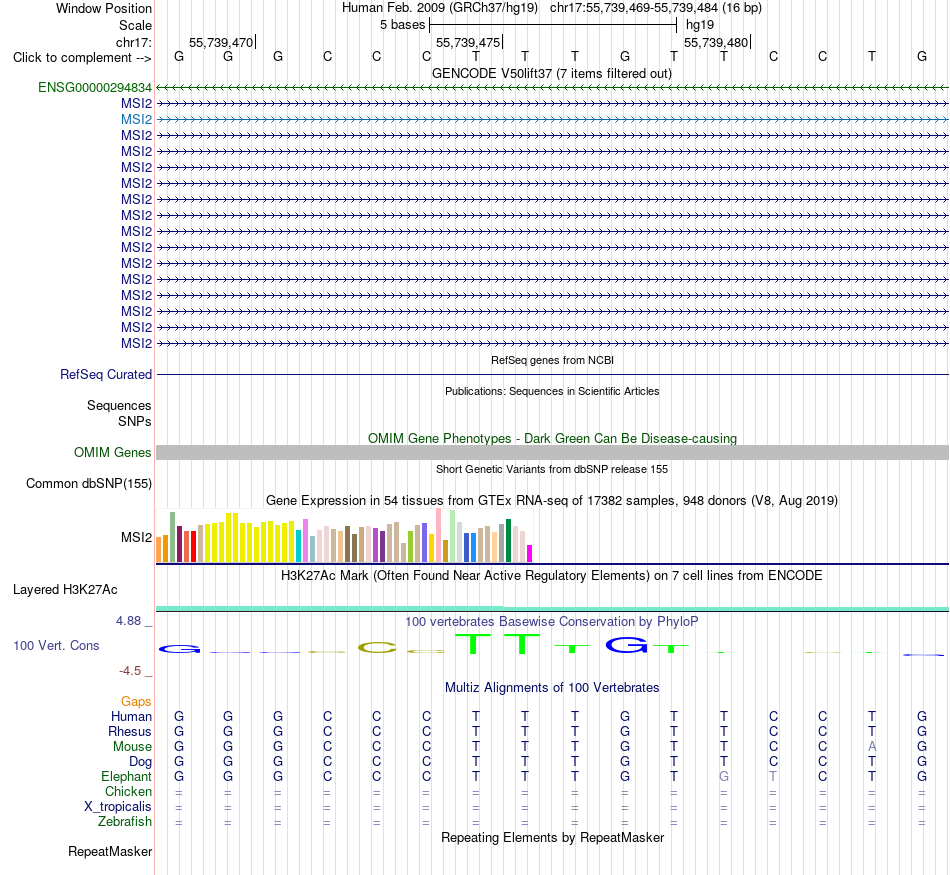Click the green ENSG00000294834 transcript arrow line

552,88
